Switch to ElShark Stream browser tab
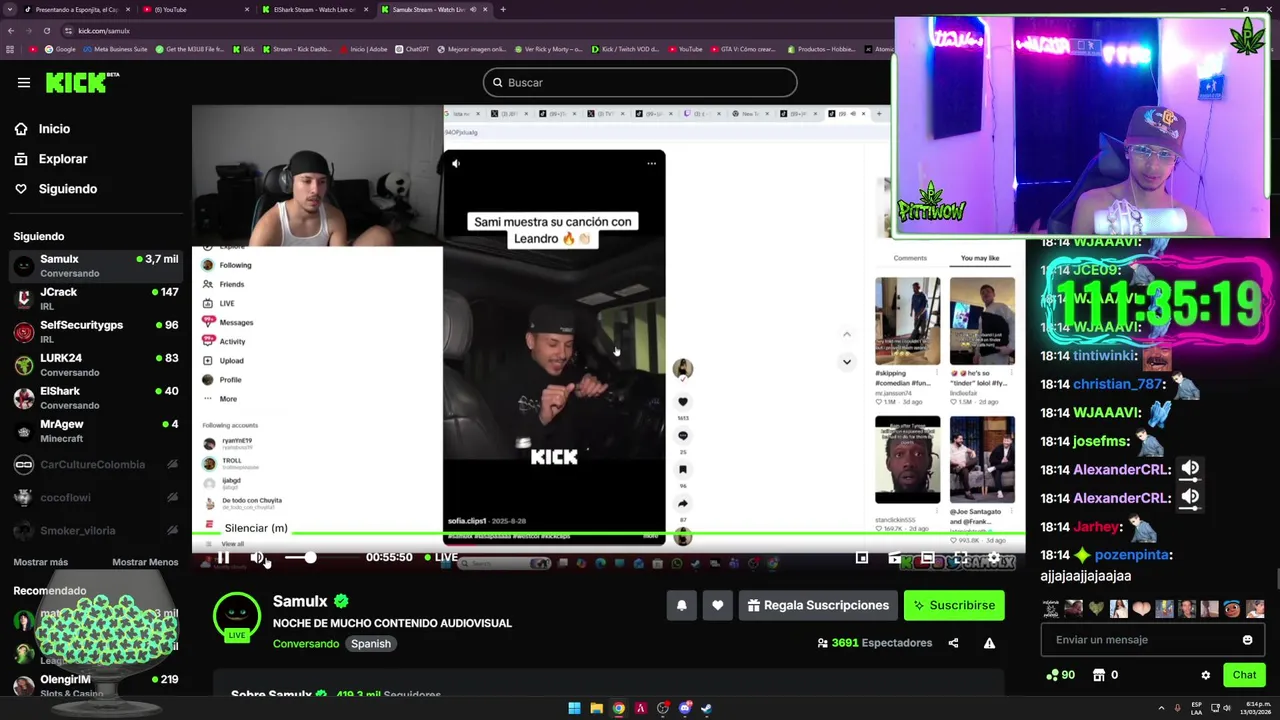Image resolution: width=1280 pixels, height=720 pixels. (315, 9)
